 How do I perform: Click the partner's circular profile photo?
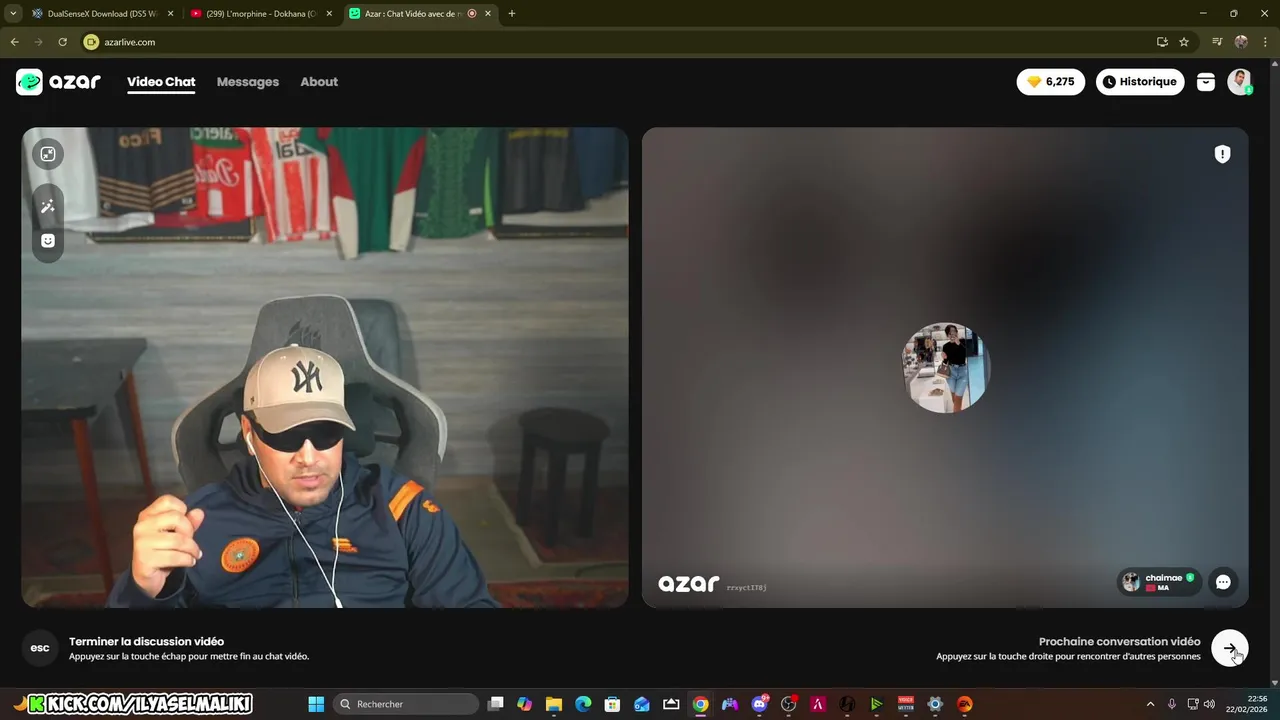click(945, 367)
